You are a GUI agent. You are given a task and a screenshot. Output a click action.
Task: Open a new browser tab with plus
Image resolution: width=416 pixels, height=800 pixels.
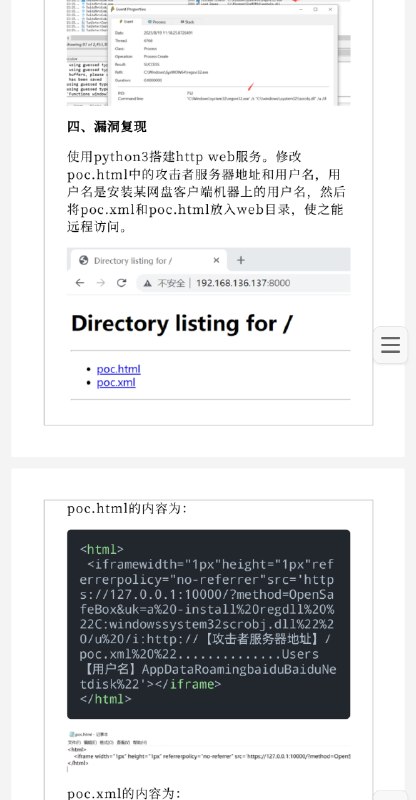pyautogui.click(x=240, y=260)
